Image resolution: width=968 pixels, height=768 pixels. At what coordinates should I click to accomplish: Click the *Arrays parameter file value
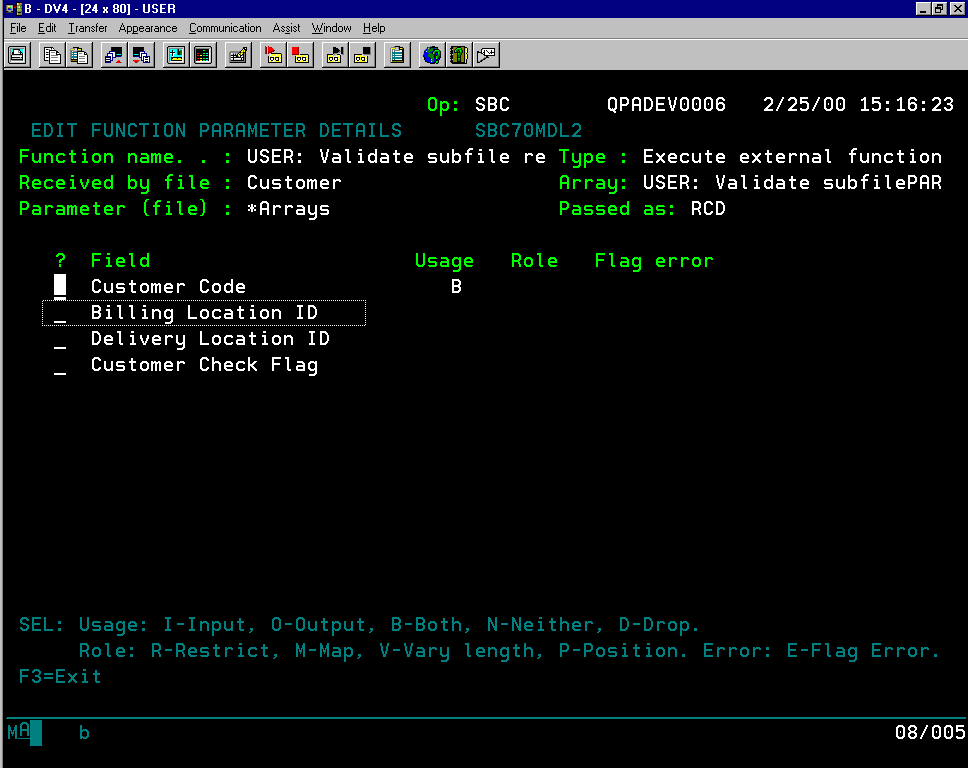pyautogui.click(x=288, y=209)
